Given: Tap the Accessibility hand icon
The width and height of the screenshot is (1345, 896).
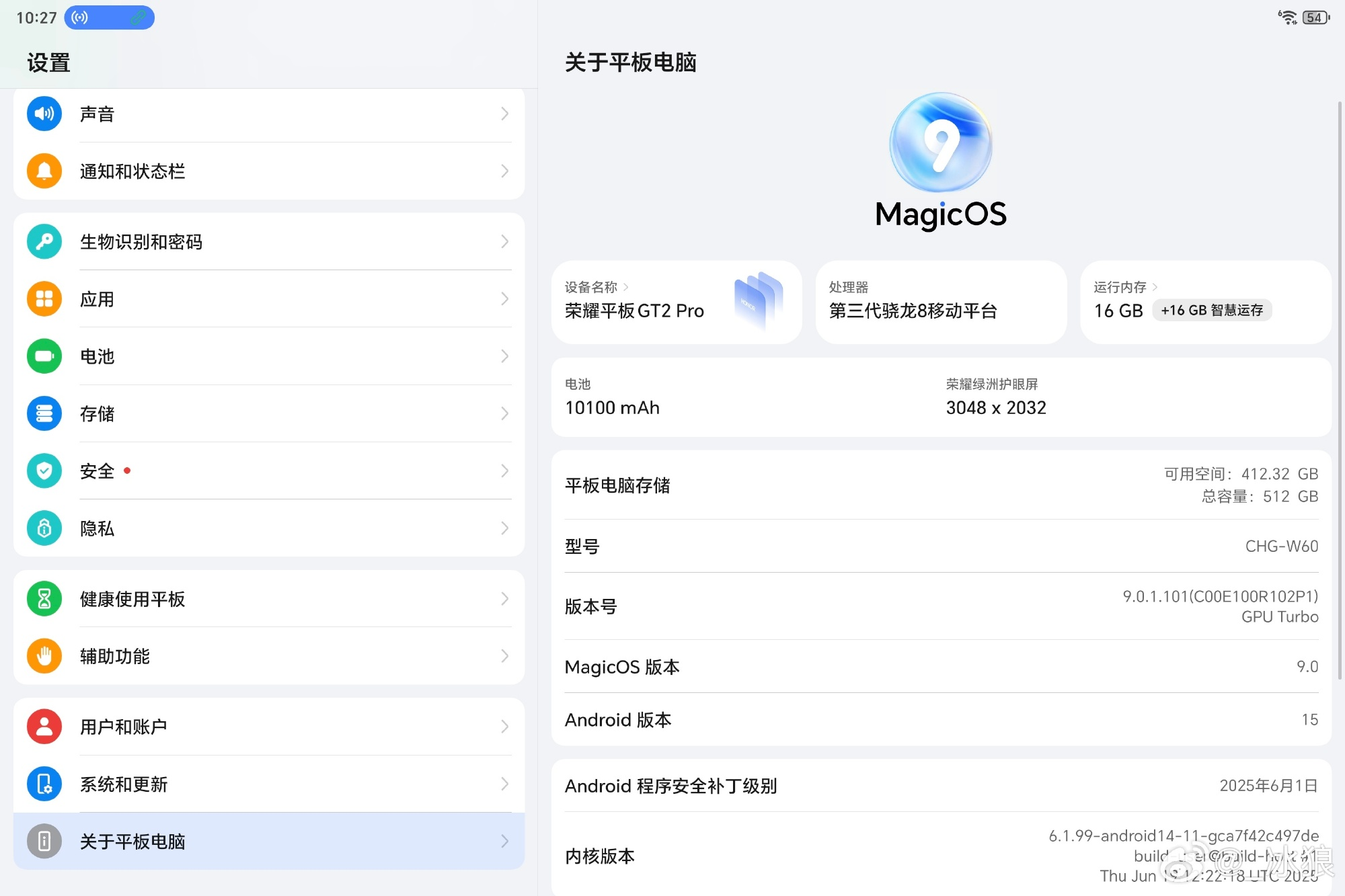Looking at the screenshot, I should pyautogui.click(x=44, y=656).
